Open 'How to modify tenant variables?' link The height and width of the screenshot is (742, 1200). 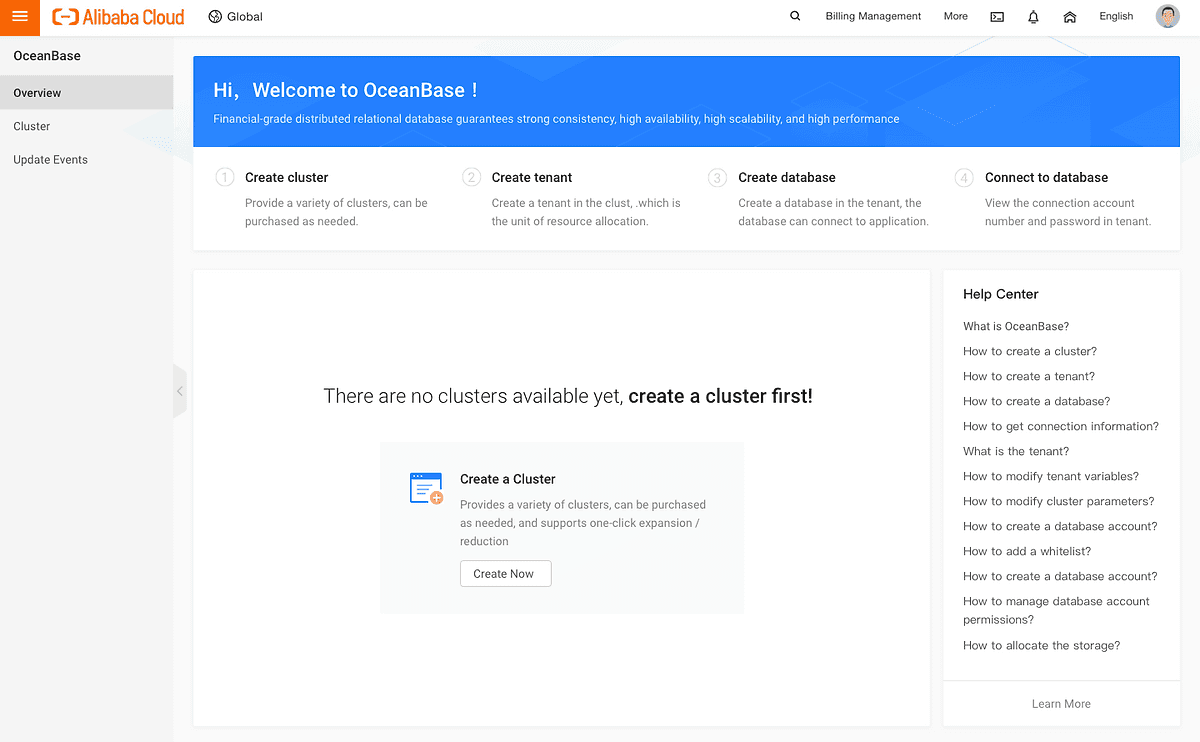coord(1051,476)
